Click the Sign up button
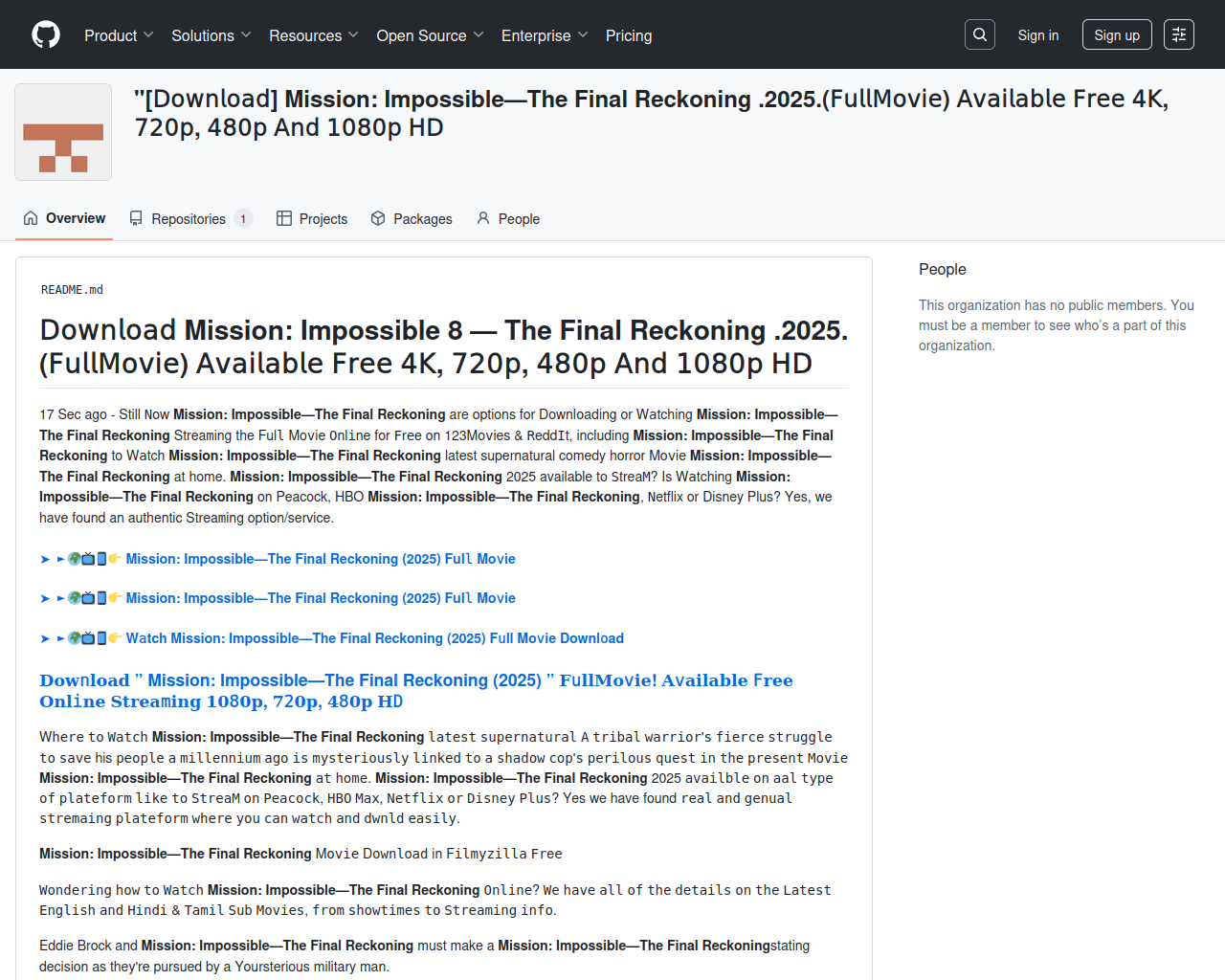 pyautogui.click(x=1117, y=35)
